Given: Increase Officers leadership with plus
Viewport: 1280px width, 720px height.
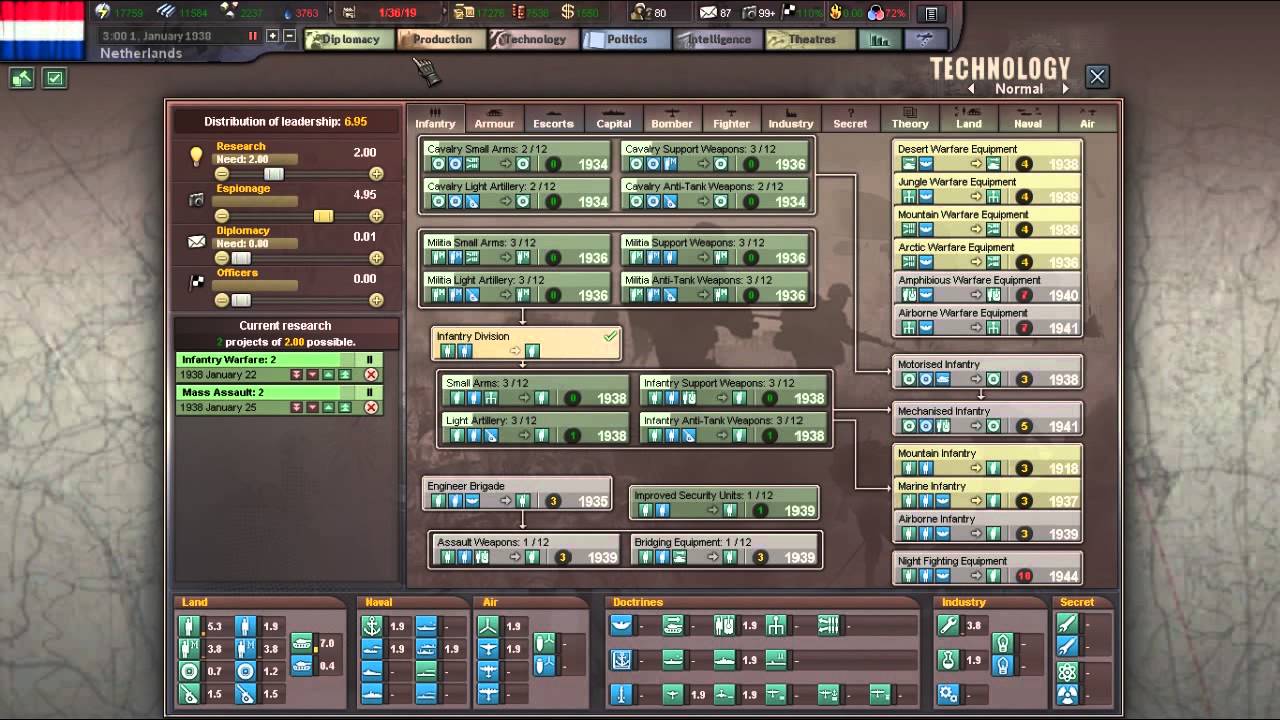Looking at the screenshot, I should coord(376,300).
